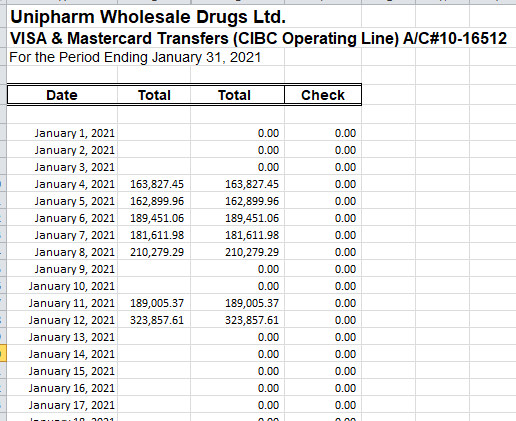Select the January 16, 2021 date cell
This screenshot has width=516, height=421.
(x=62, y=388)
